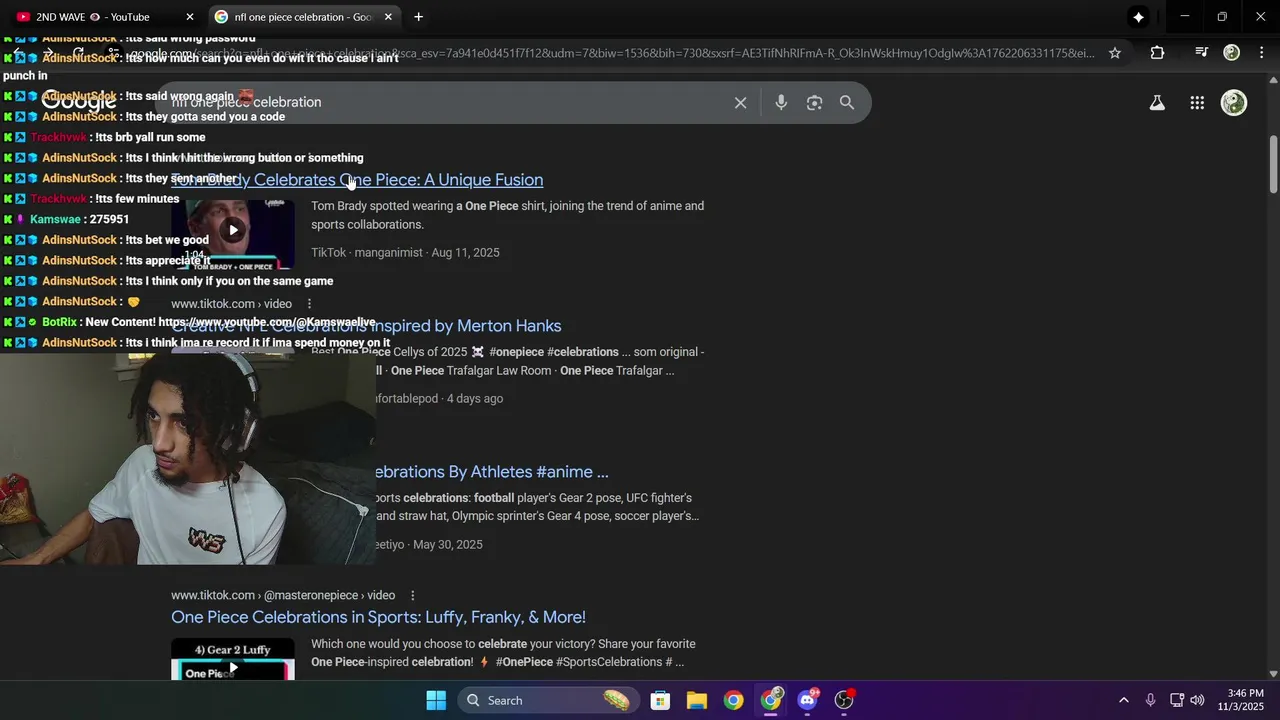Viewport: 1280px width, 720px height.
Task: Click the Google logo
Action: coord(79,102)
